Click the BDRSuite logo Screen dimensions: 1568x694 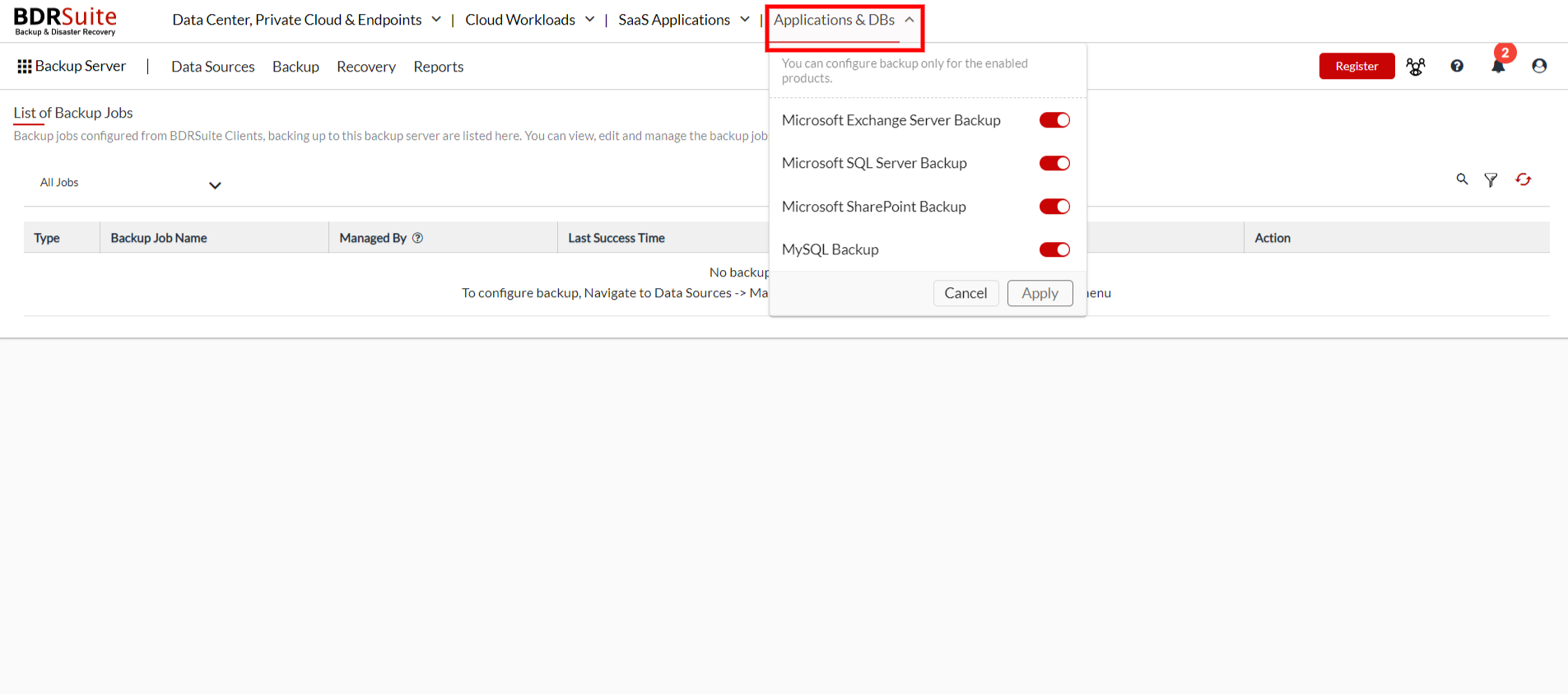point(65,21)
